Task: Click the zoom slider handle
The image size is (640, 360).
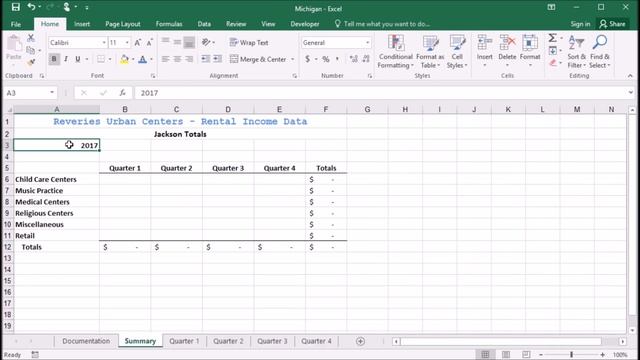Action: coord(571,355)
